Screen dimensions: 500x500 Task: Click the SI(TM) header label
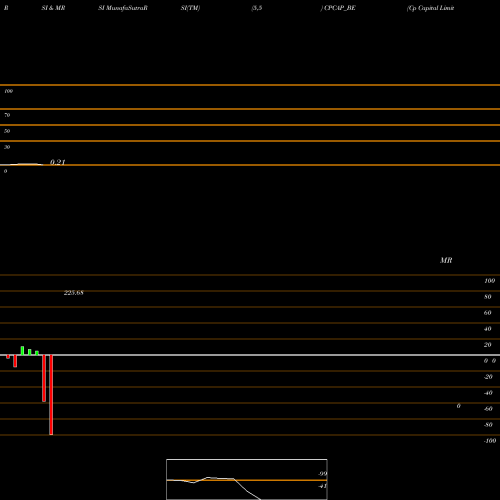click(x=190, y=8)
